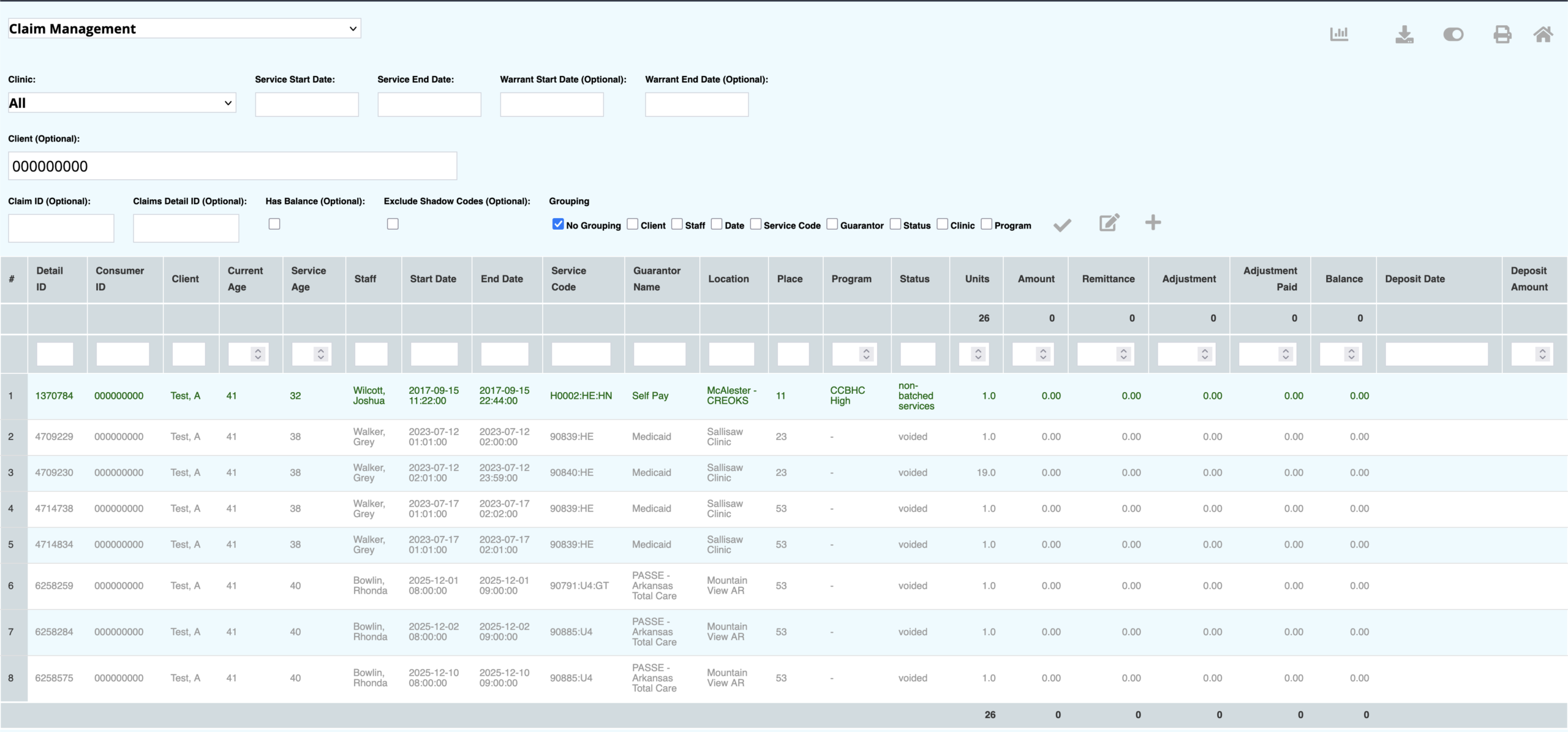Enable grouping by Staff
This screenshot has width=1568, height=732.
(x=677, y=224)
